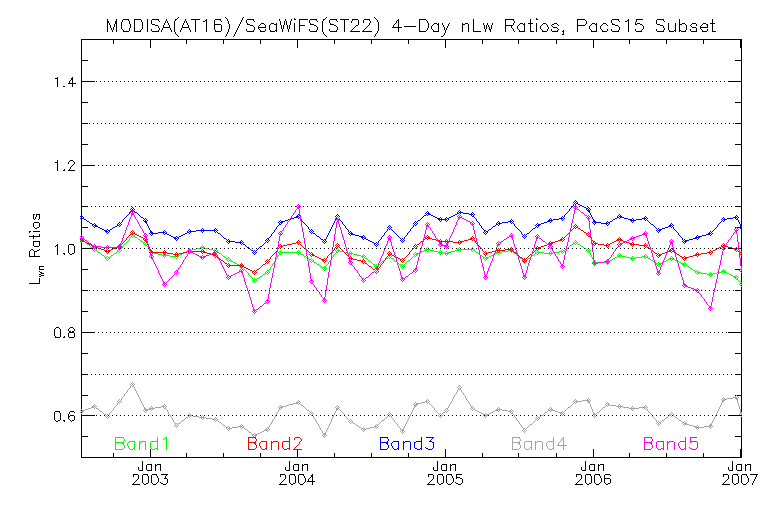Click Band5 magenta peak at Jan 2004
The image size is (768, 512).
(298, 206)
